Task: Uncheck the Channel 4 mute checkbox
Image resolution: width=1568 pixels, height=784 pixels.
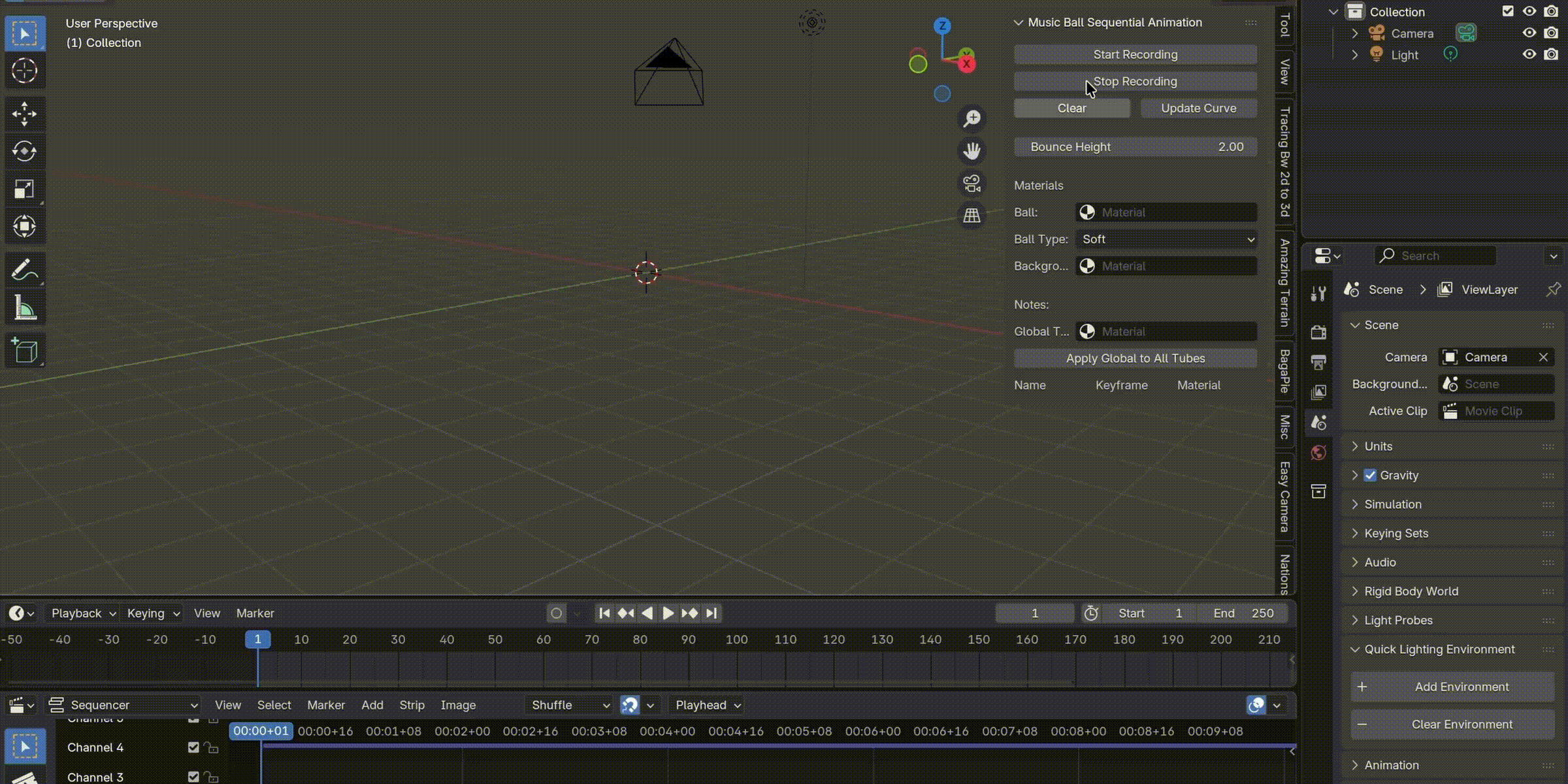Action: (x=193, y=747)
